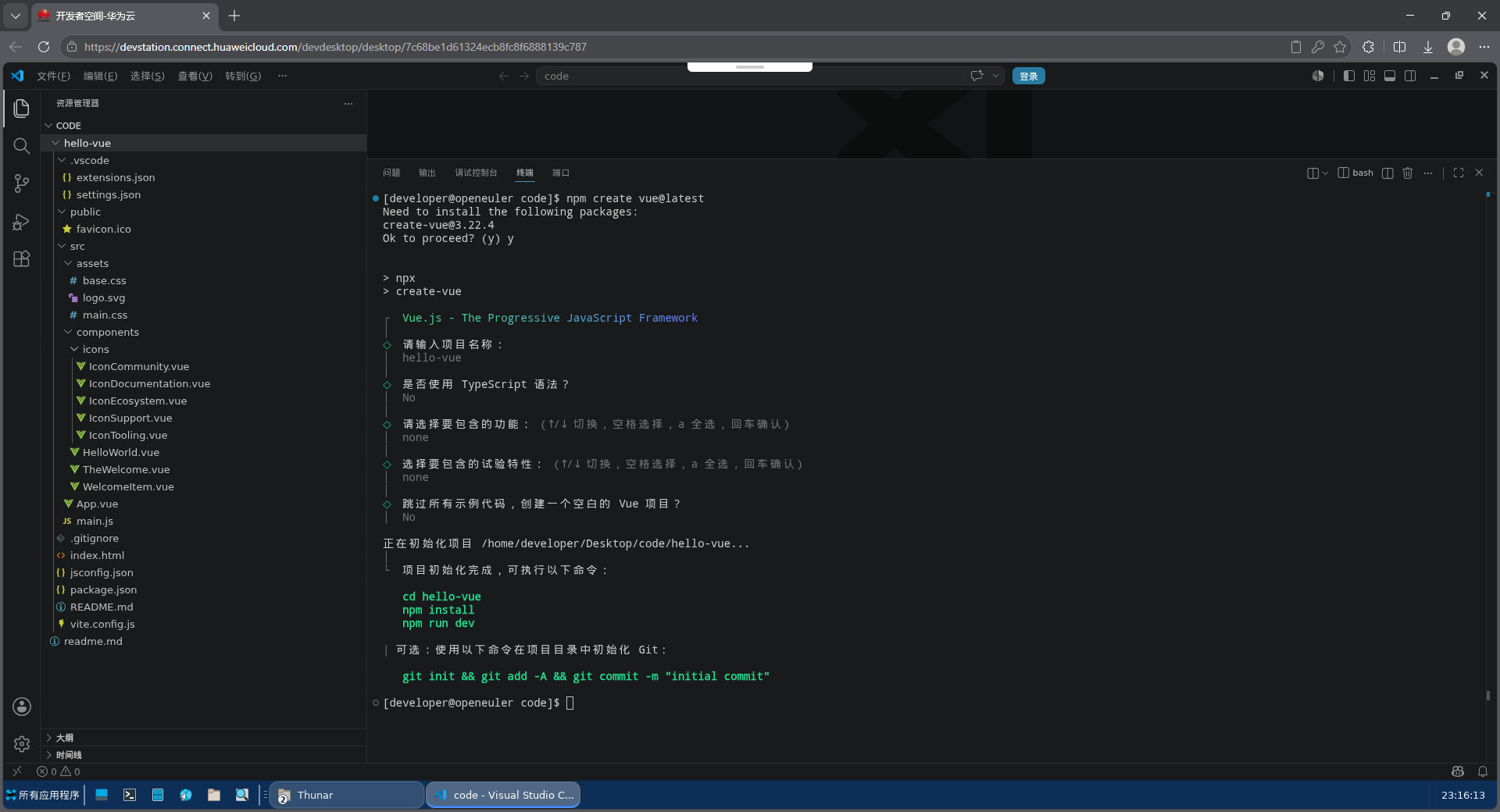Switch to the 调试控制台 panel tab
The image size is (1500, 812).
pos(476,173)
